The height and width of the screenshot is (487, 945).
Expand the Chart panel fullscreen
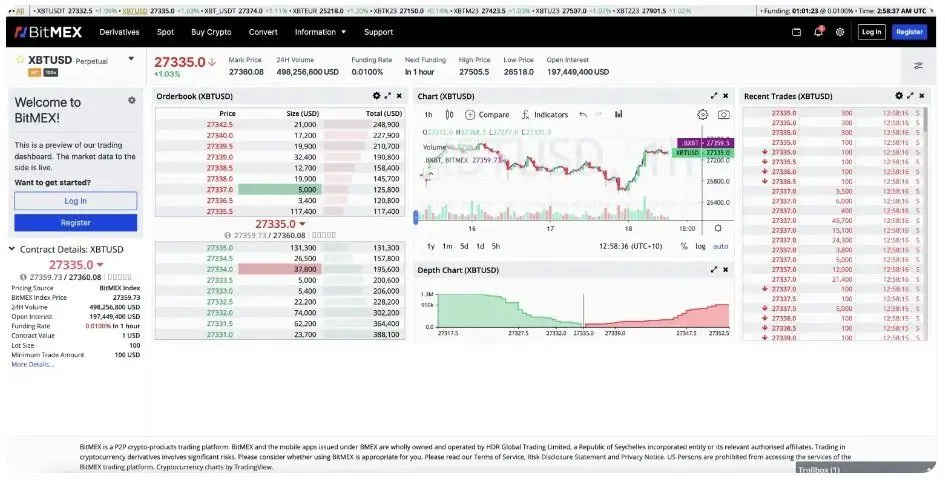click(714, 96)
